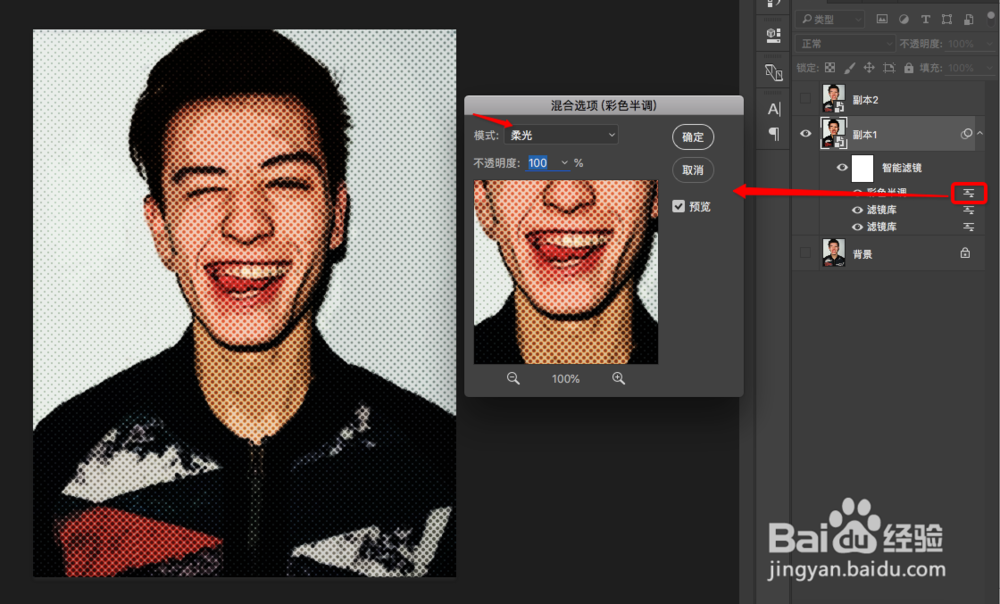Click the 副本1 layer thumbnail
1000x604 pixels.
point(834,134)
